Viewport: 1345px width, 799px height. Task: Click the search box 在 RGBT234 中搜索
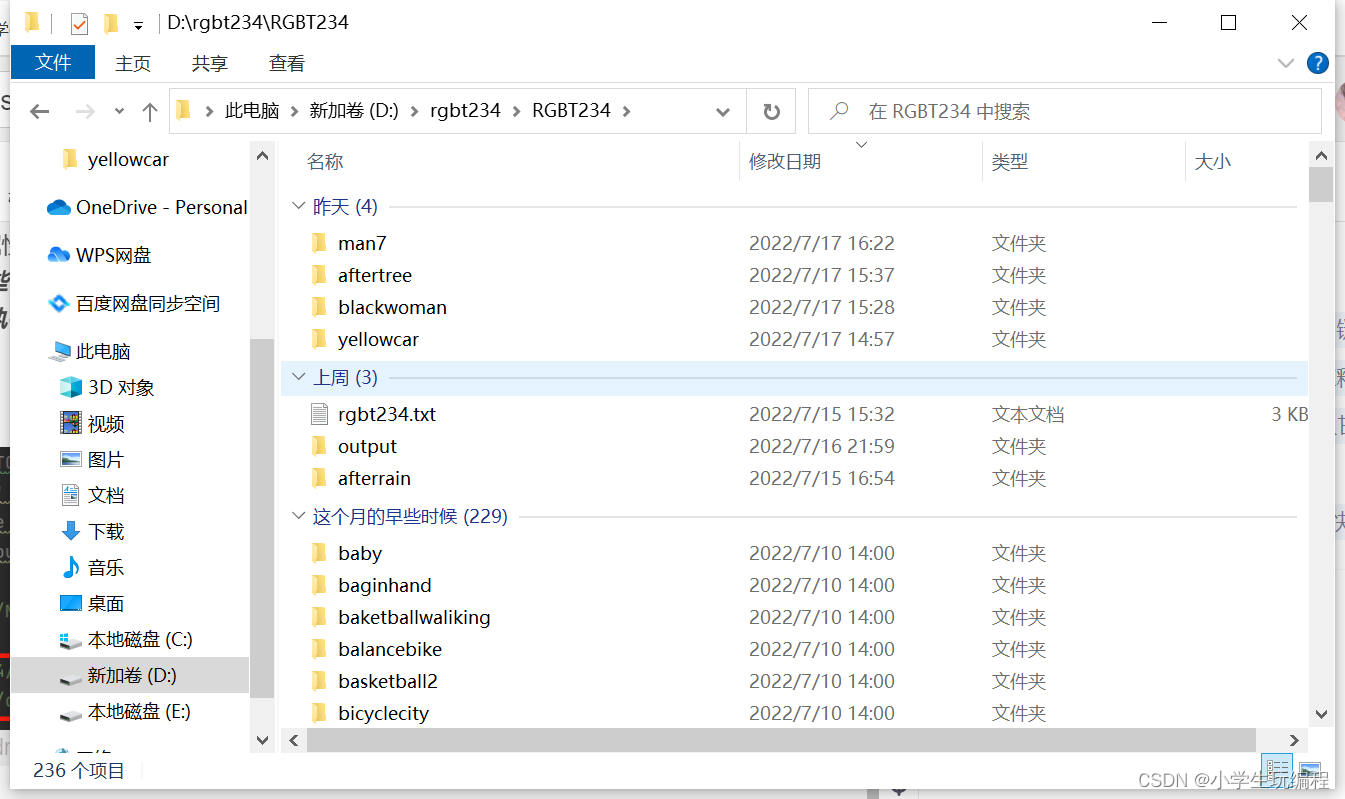(x=1064, y=111)
